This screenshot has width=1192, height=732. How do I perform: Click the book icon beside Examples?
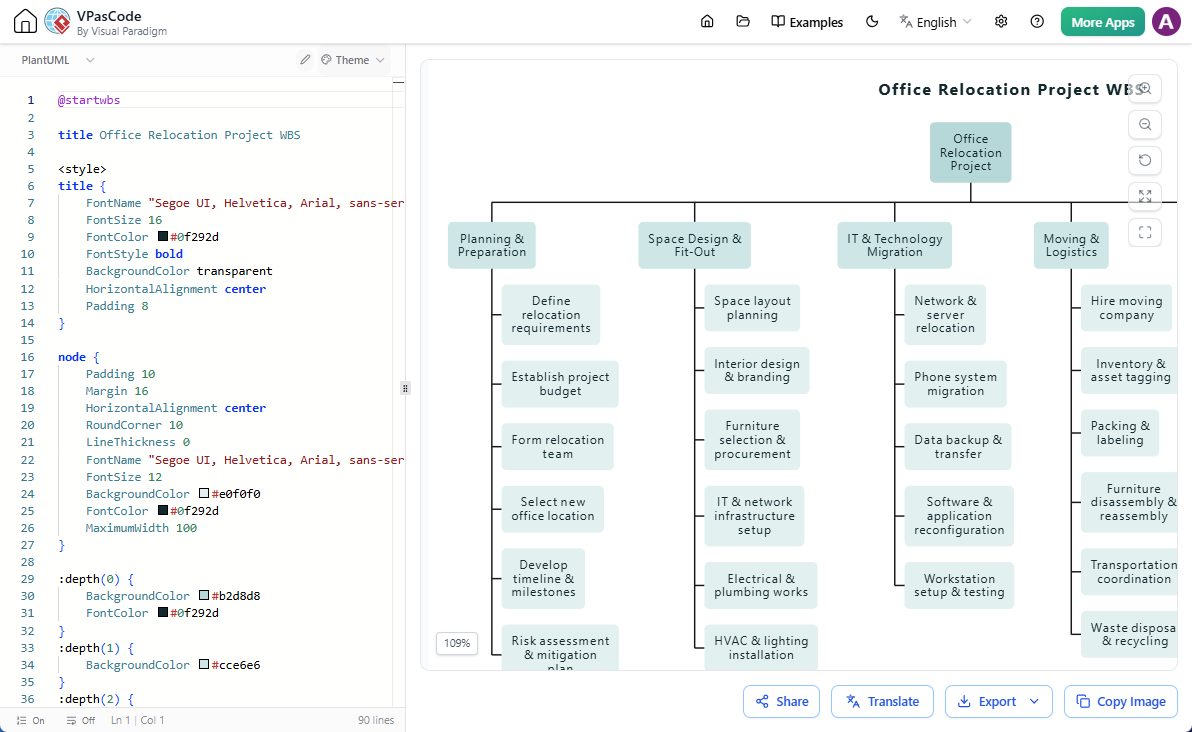(778, 21)
